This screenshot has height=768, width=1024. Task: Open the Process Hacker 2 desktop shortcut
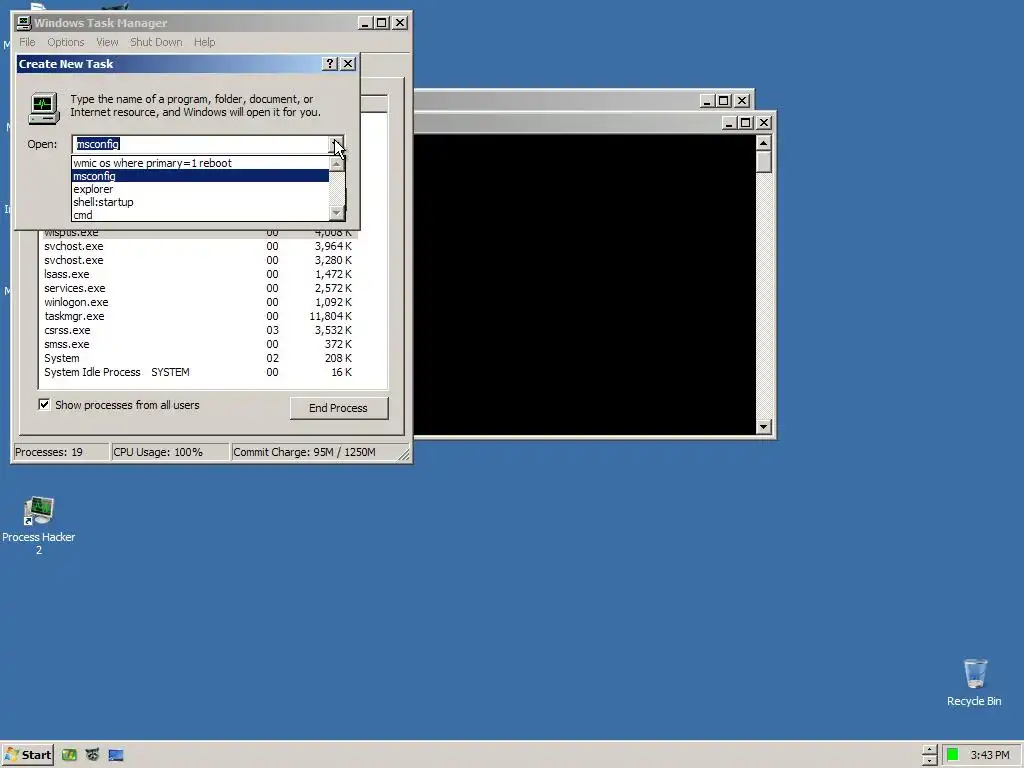pyautogui.click(x=39, y=524)
